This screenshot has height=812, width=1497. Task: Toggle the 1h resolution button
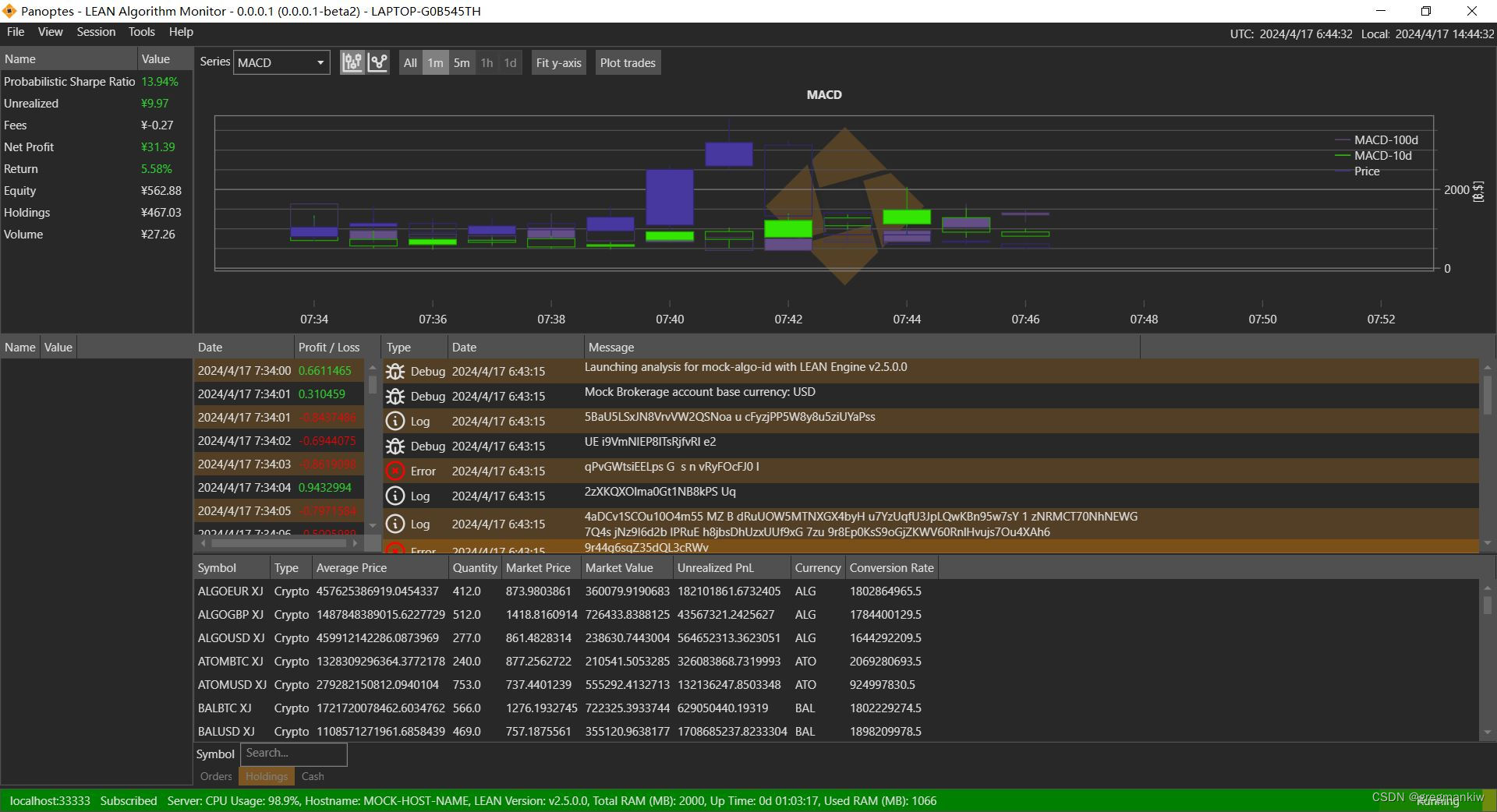tap(487, 63)
